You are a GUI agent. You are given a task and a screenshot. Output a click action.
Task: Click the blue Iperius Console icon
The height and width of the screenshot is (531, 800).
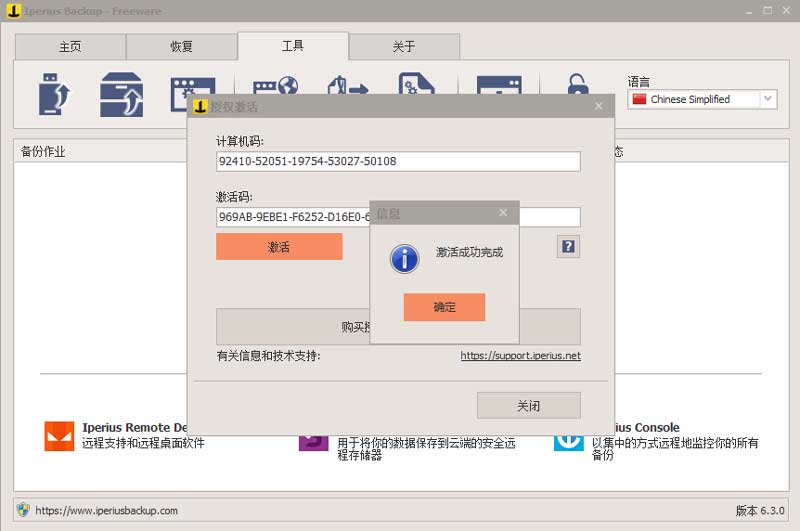pyautogui.click(x=569, y=443)
